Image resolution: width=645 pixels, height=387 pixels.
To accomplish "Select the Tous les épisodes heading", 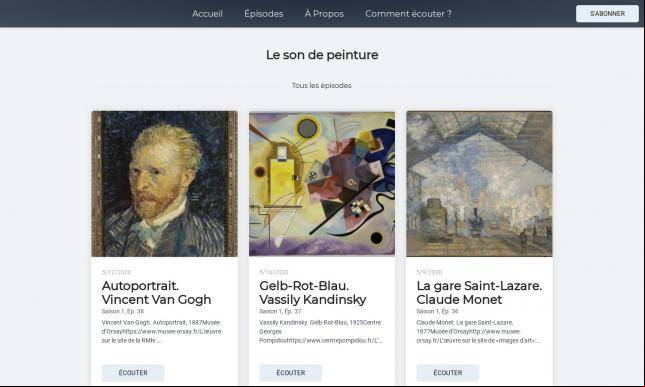I will coord(322,86).
